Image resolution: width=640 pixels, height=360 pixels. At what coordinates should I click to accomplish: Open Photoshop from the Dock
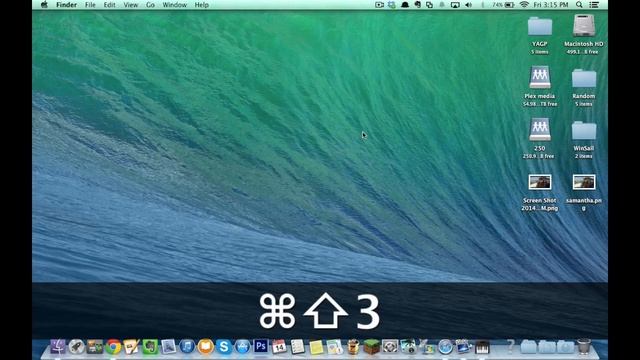(x=261, y=346)
